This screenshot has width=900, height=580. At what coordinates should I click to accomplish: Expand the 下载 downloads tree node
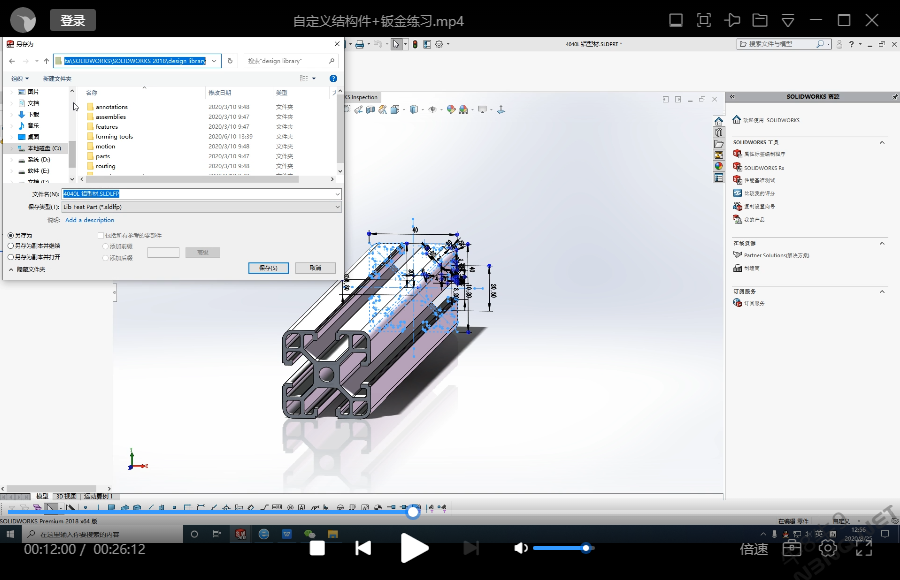pos(12,114)
